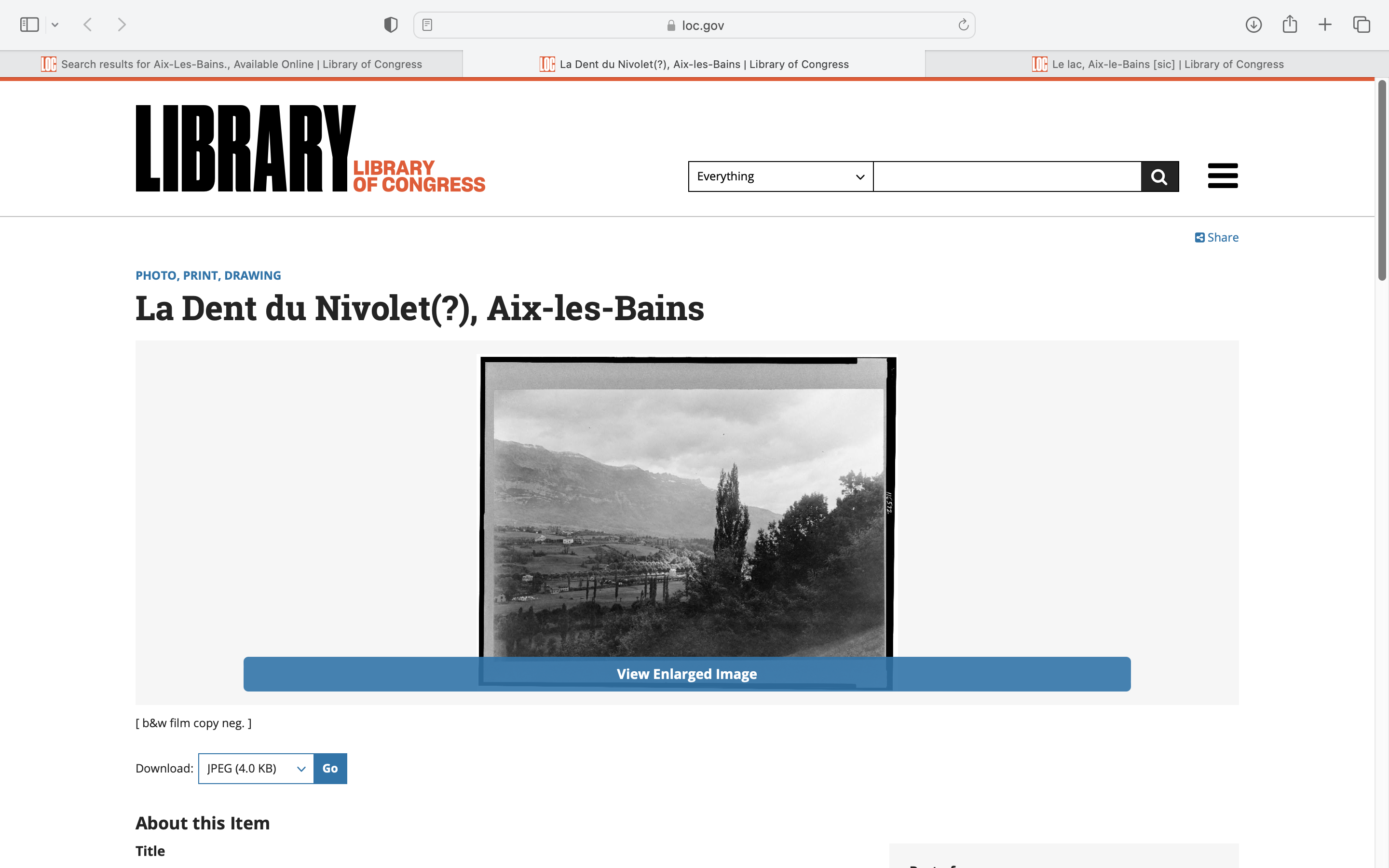Click the privacy shield icon
The image size is (1389, 868).
391,25
